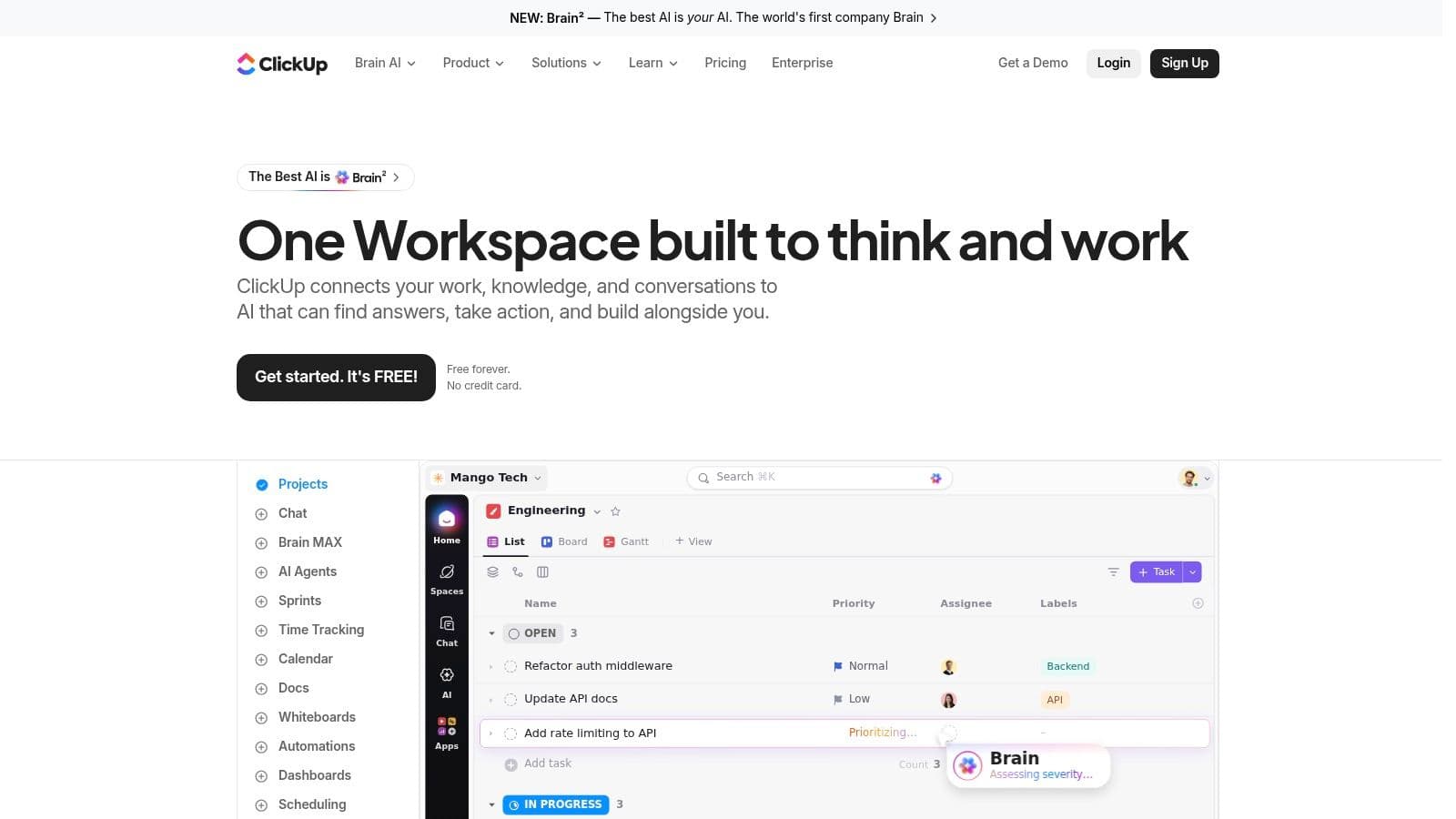Click the plus icon next to Docs
1456x819 pixels.
pos(261,689)
